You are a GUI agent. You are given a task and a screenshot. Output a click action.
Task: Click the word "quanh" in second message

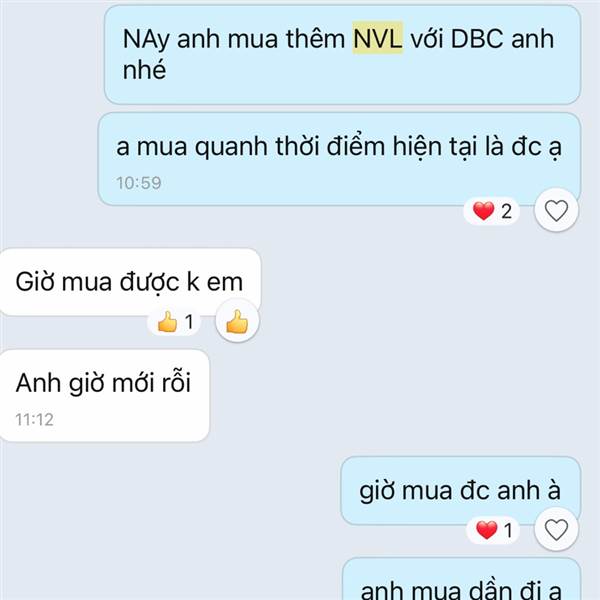231,148
